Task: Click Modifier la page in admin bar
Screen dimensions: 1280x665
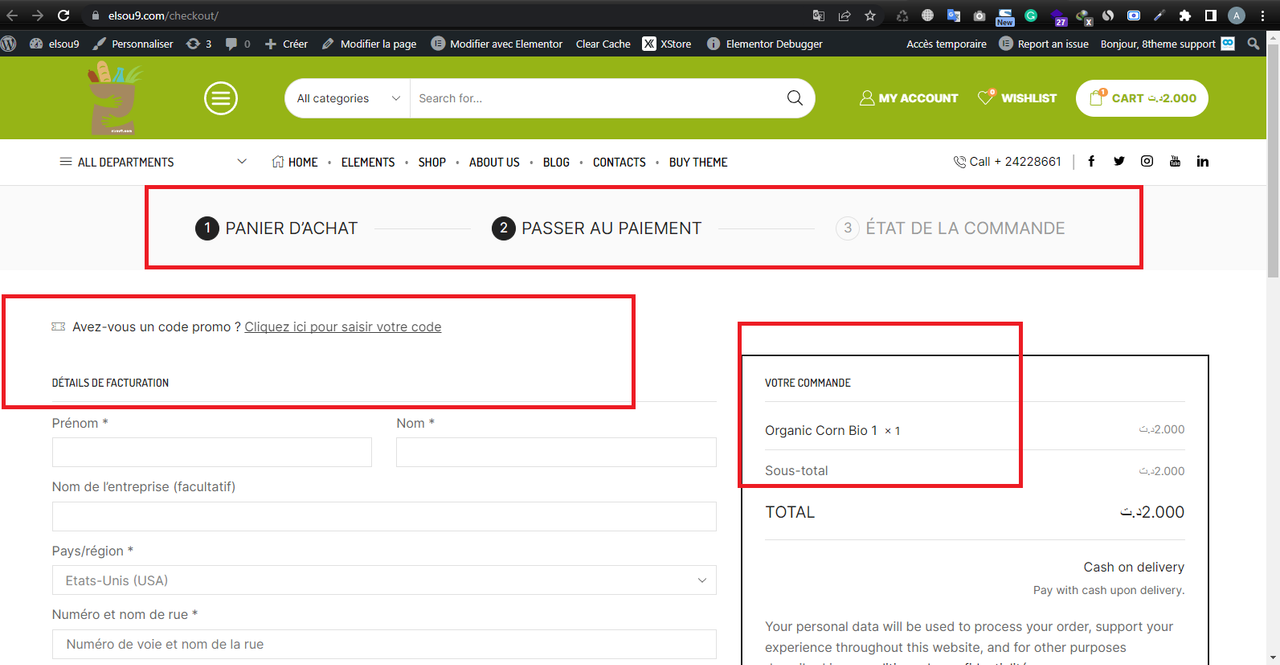Action: pos(369,44)
